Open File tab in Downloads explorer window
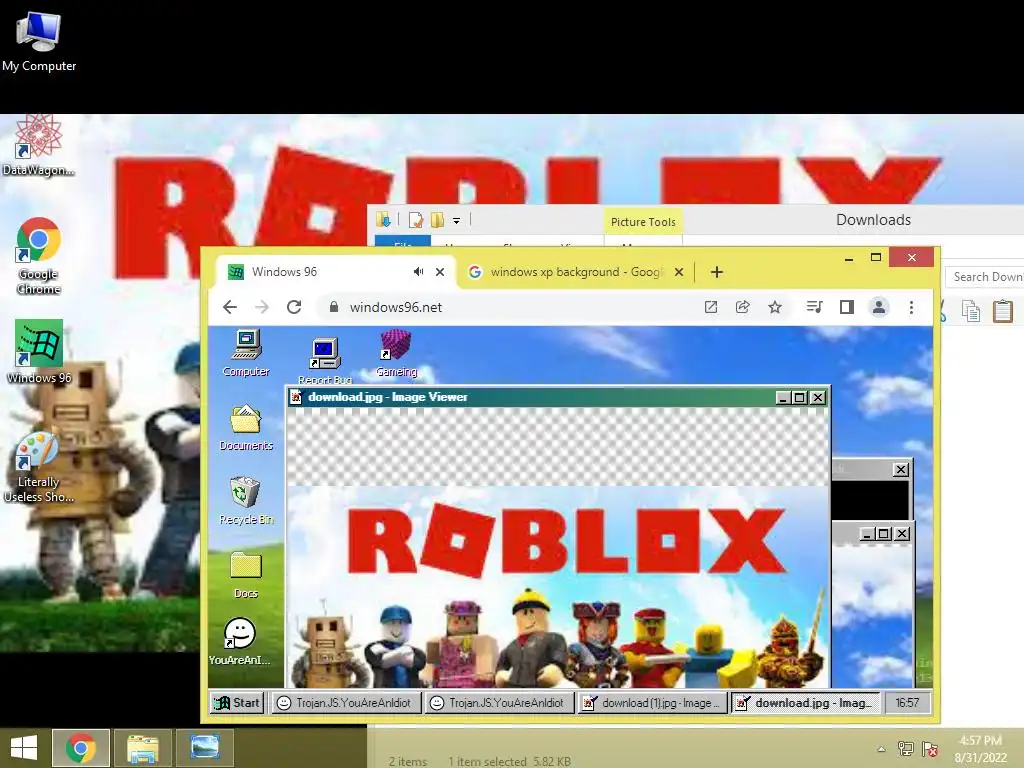This screenshot has width=1024, height=768. click(x=403, y=242)
